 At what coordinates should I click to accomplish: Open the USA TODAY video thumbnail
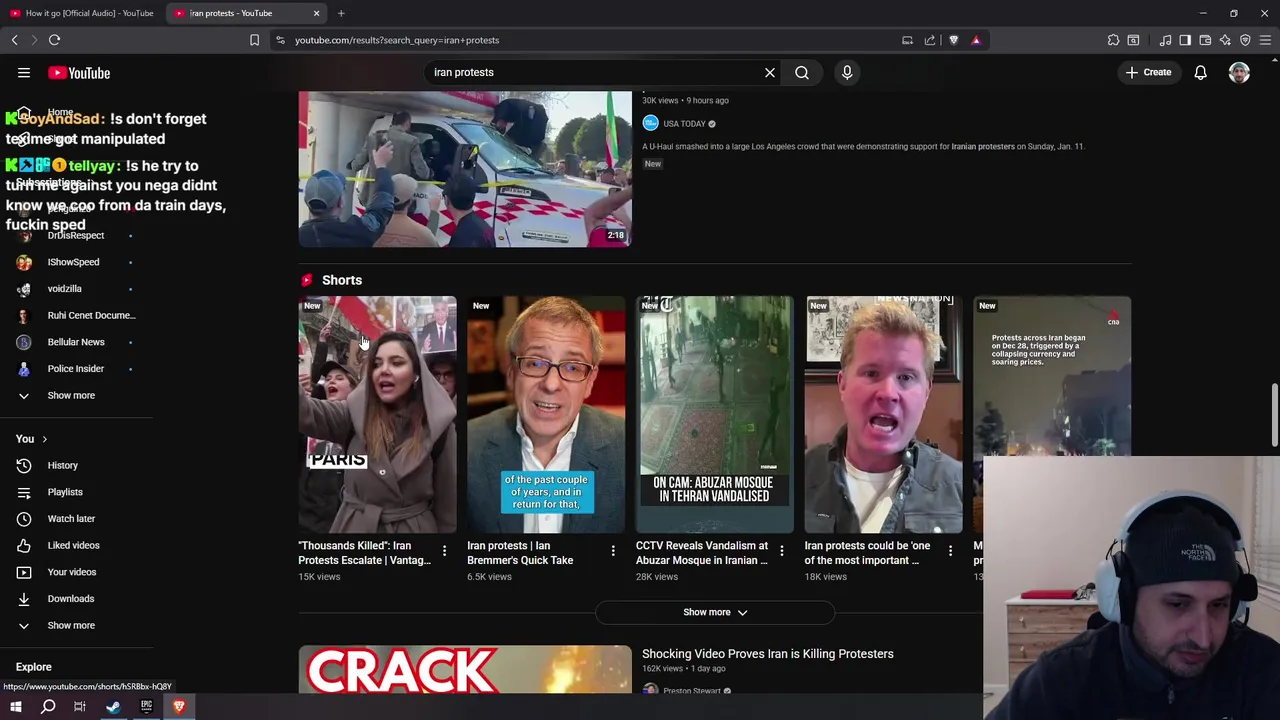[465, 169]
